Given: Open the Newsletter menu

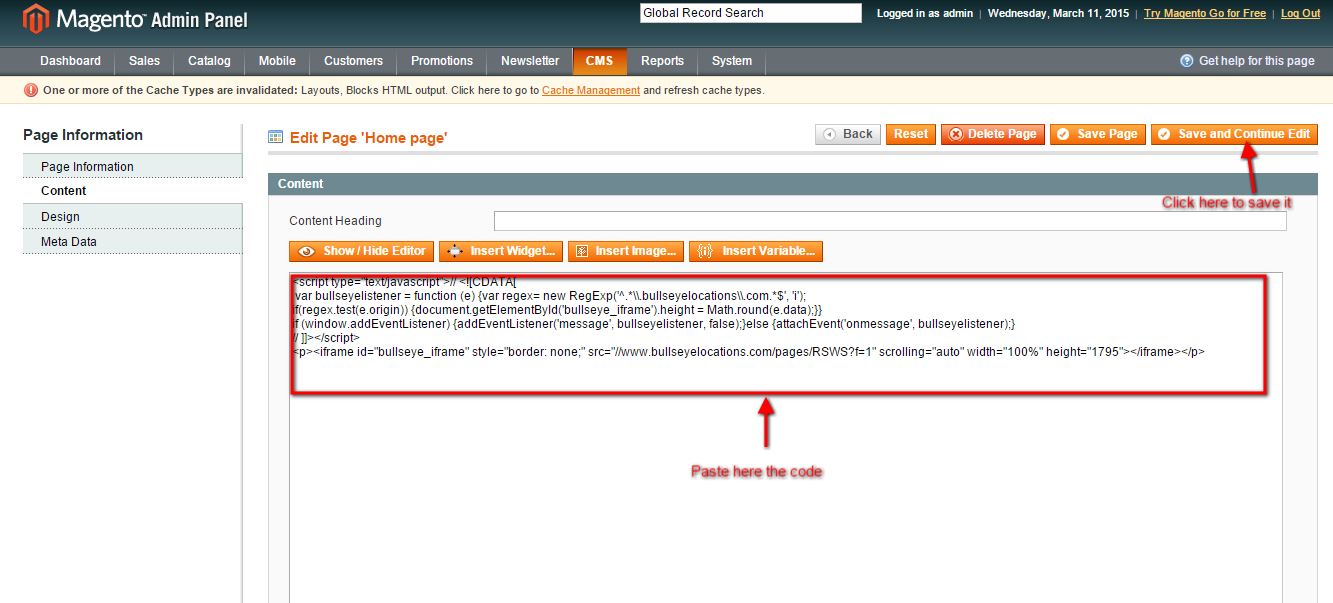Looking at the screenshot, I should pos(530,61).
